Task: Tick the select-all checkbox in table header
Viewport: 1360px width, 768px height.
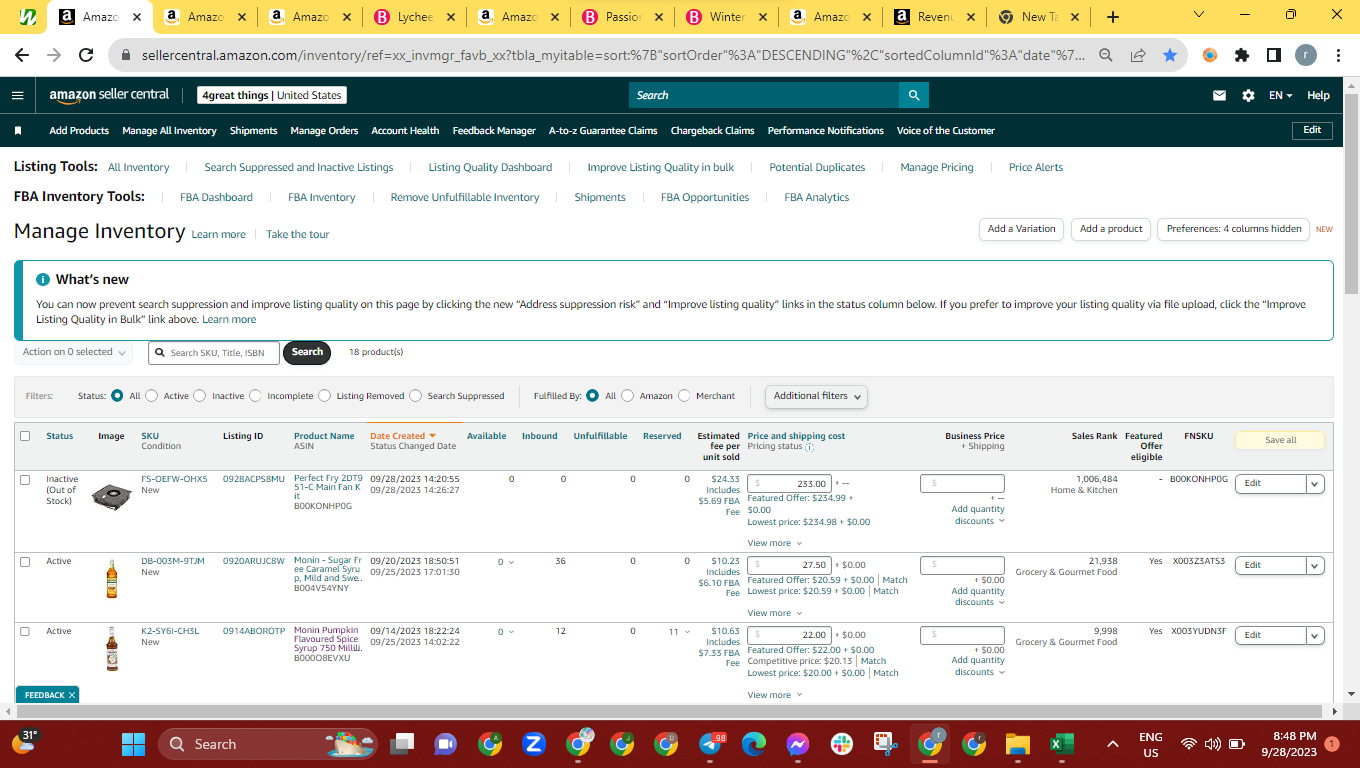Action: point(25,436)
